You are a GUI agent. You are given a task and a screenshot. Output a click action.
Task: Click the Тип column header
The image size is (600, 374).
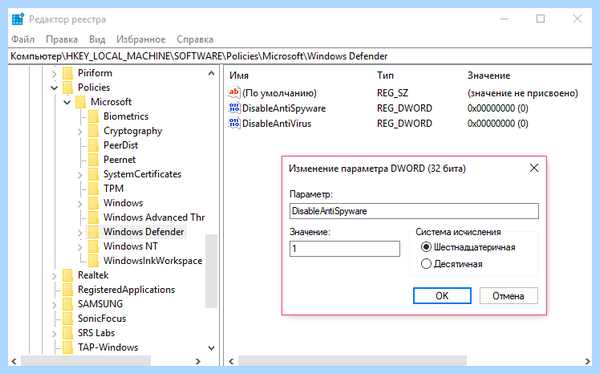385,75
